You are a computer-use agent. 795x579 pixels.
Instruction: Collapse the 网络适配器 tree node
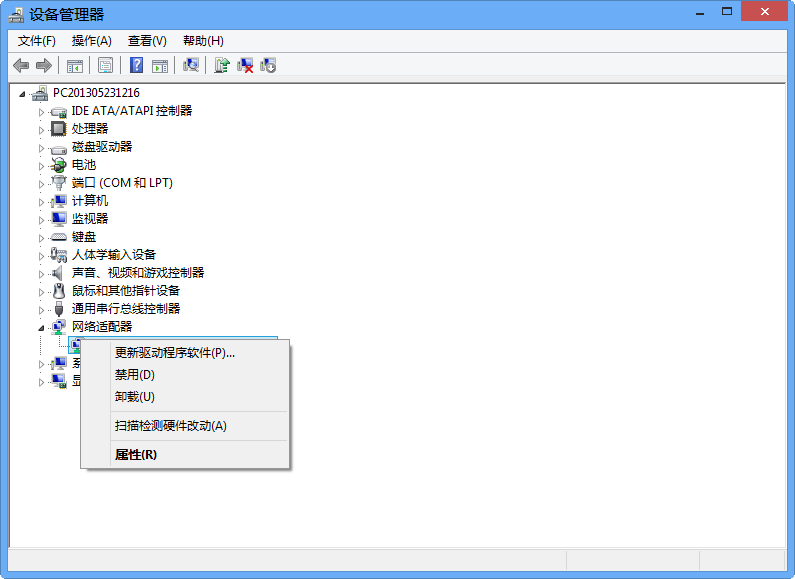coord(42,328)
